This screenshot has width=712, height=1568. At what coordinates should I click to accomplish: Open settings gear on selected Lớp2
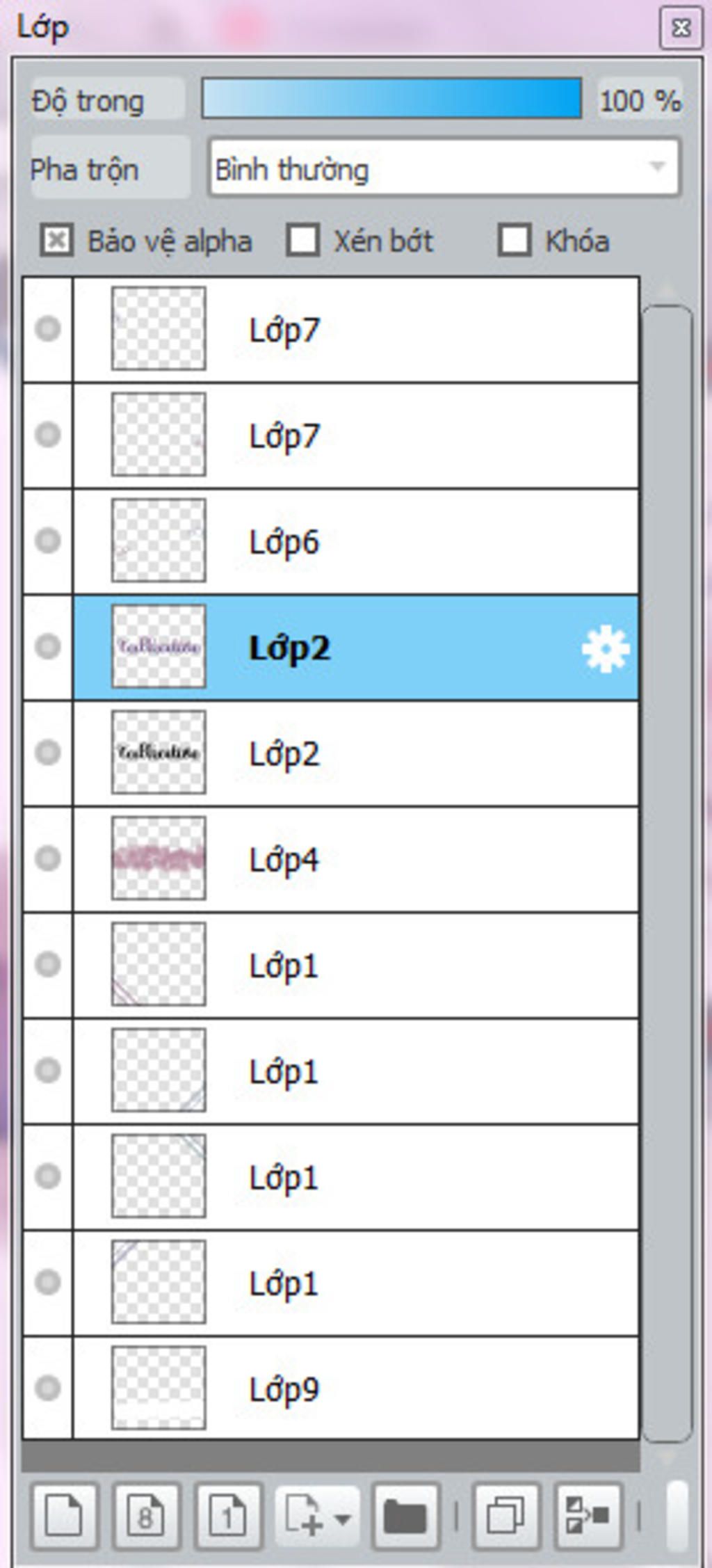(x=605, y=648)
